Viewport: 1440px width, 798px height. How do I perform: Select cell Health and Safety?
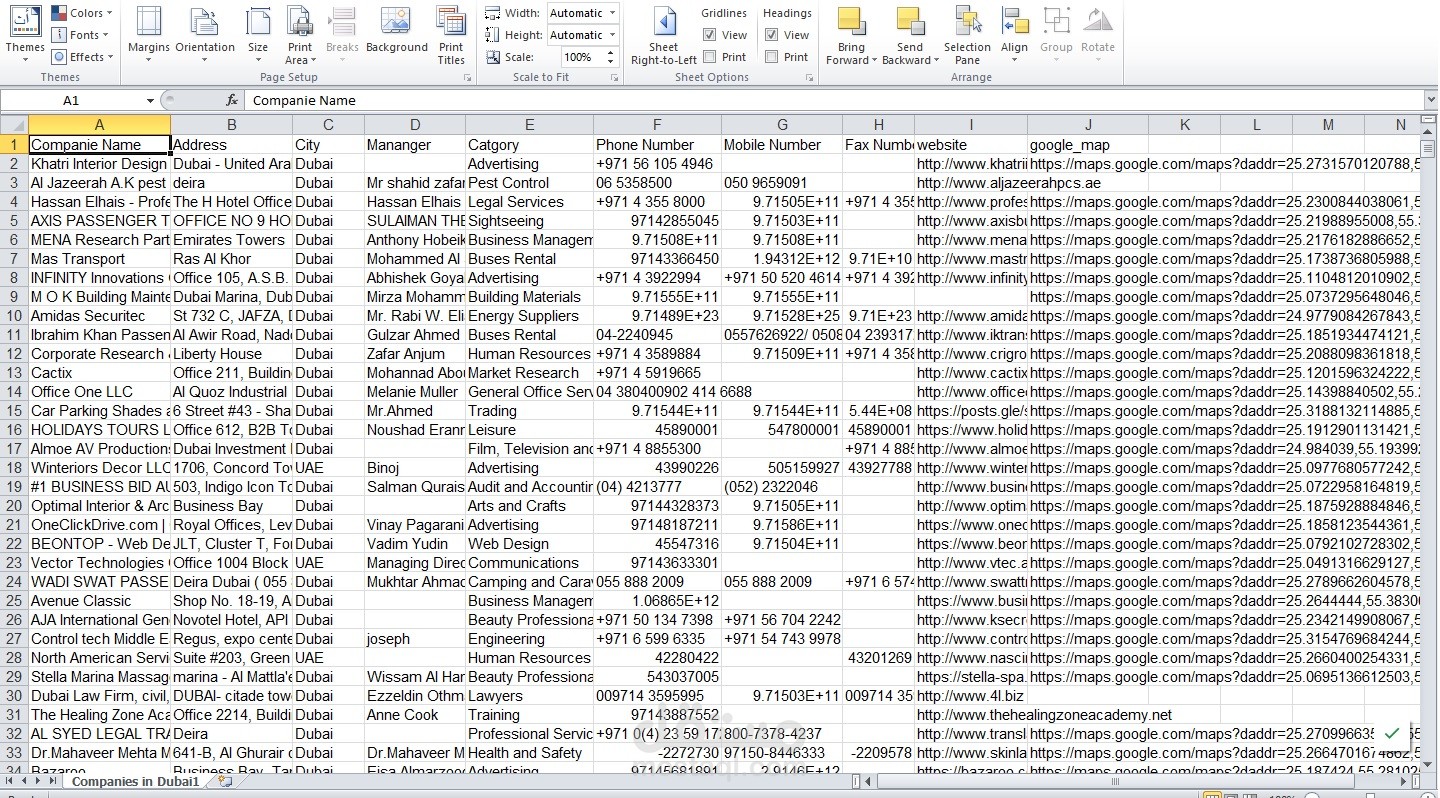tap(530, 753)
